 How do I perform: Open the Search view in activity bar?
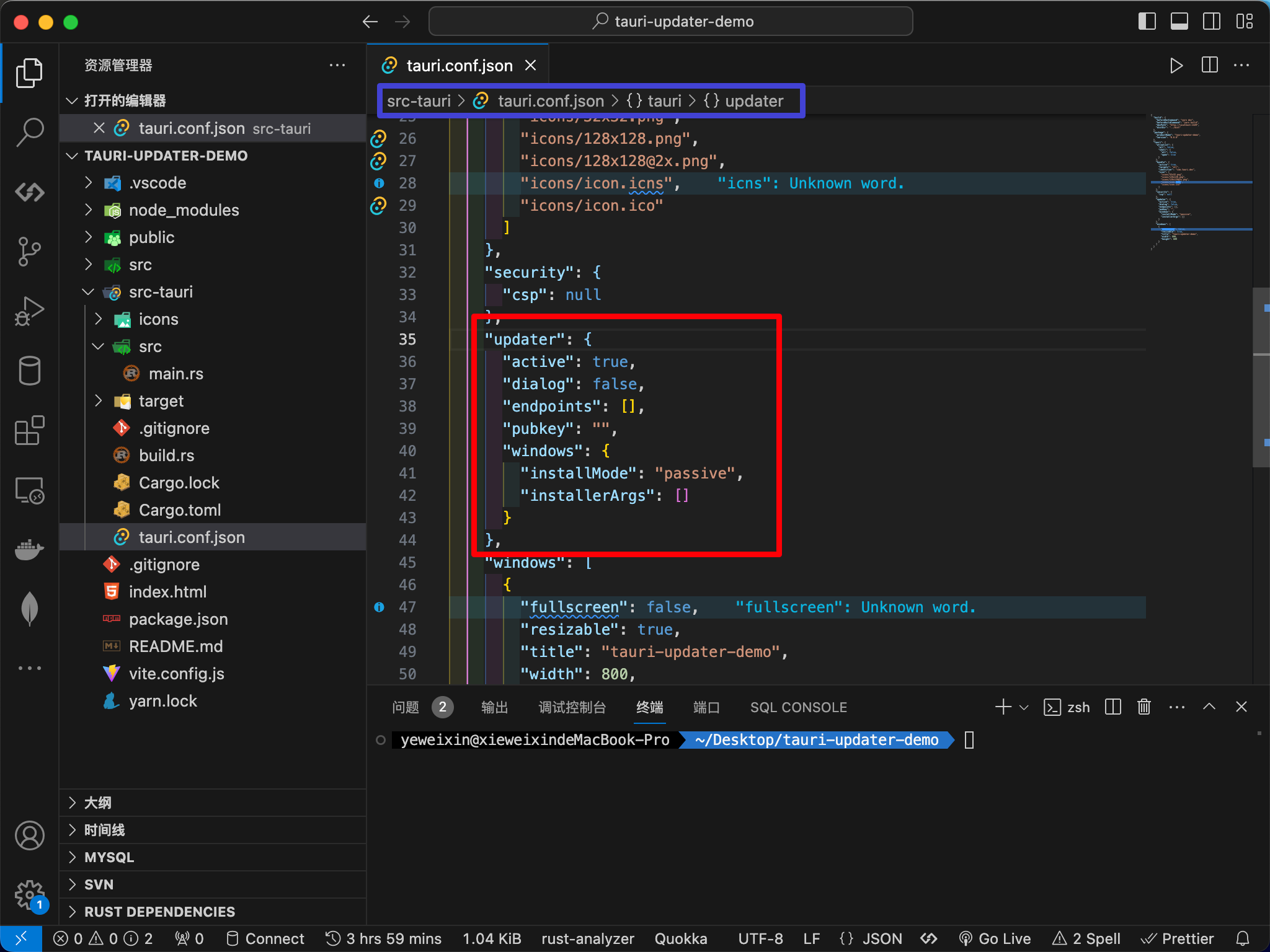29,133
